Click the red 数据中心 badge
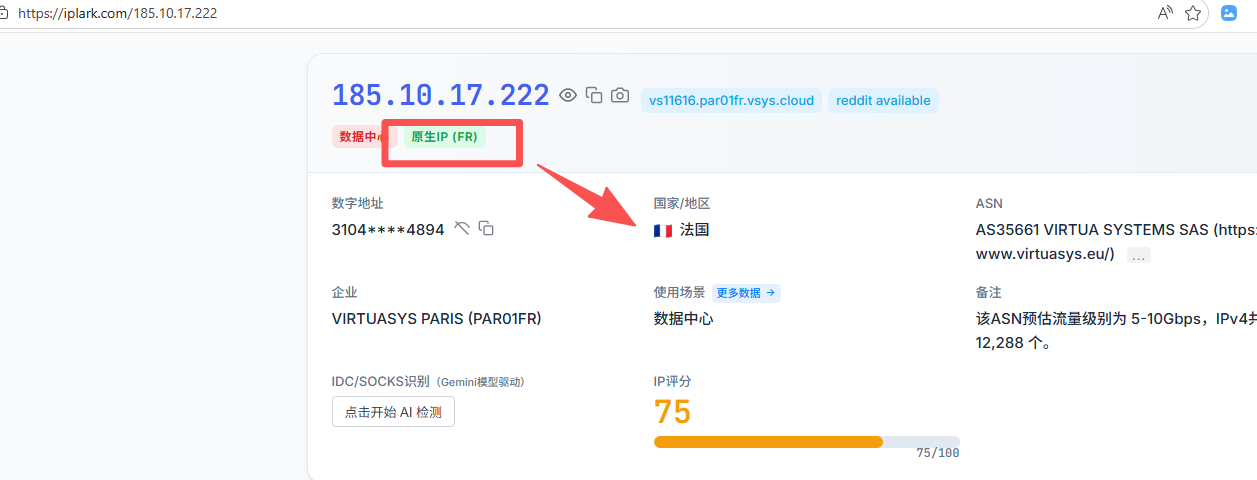The width and height of the screenshot is (1257, 480). (365, 137)
